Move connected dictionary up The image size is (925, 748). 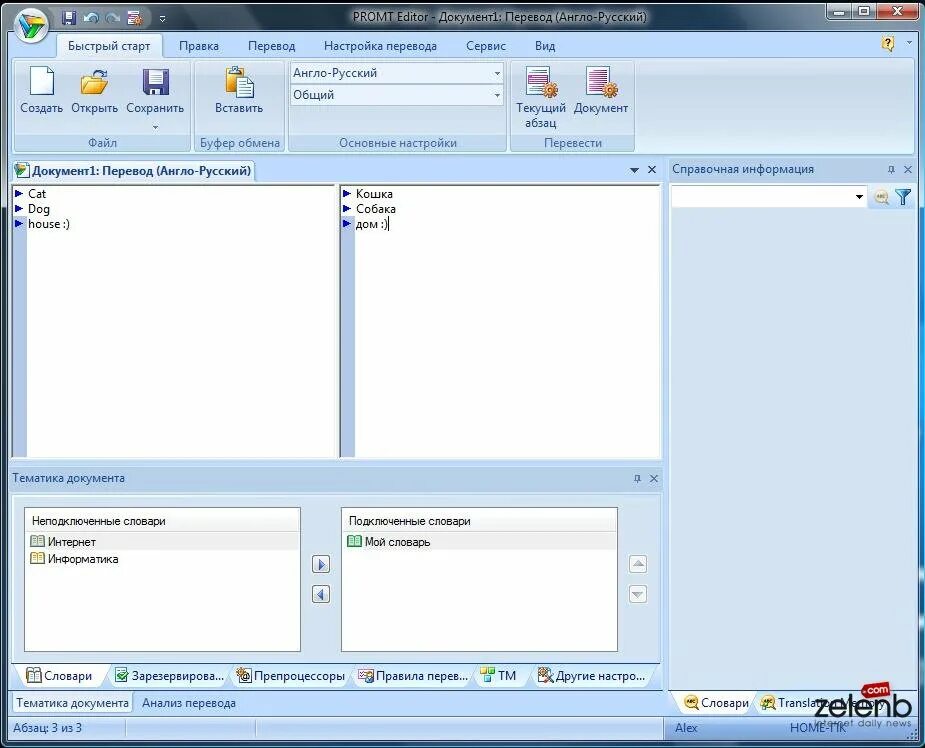tap(638, 565)
